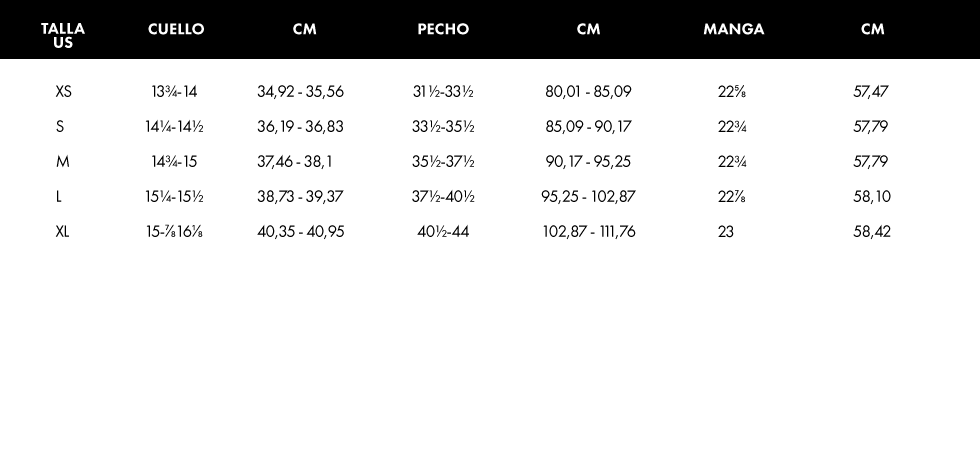This screenshot has height=450, width=980.
Task: Click the CUELLO column header
Action: point(176,29)
